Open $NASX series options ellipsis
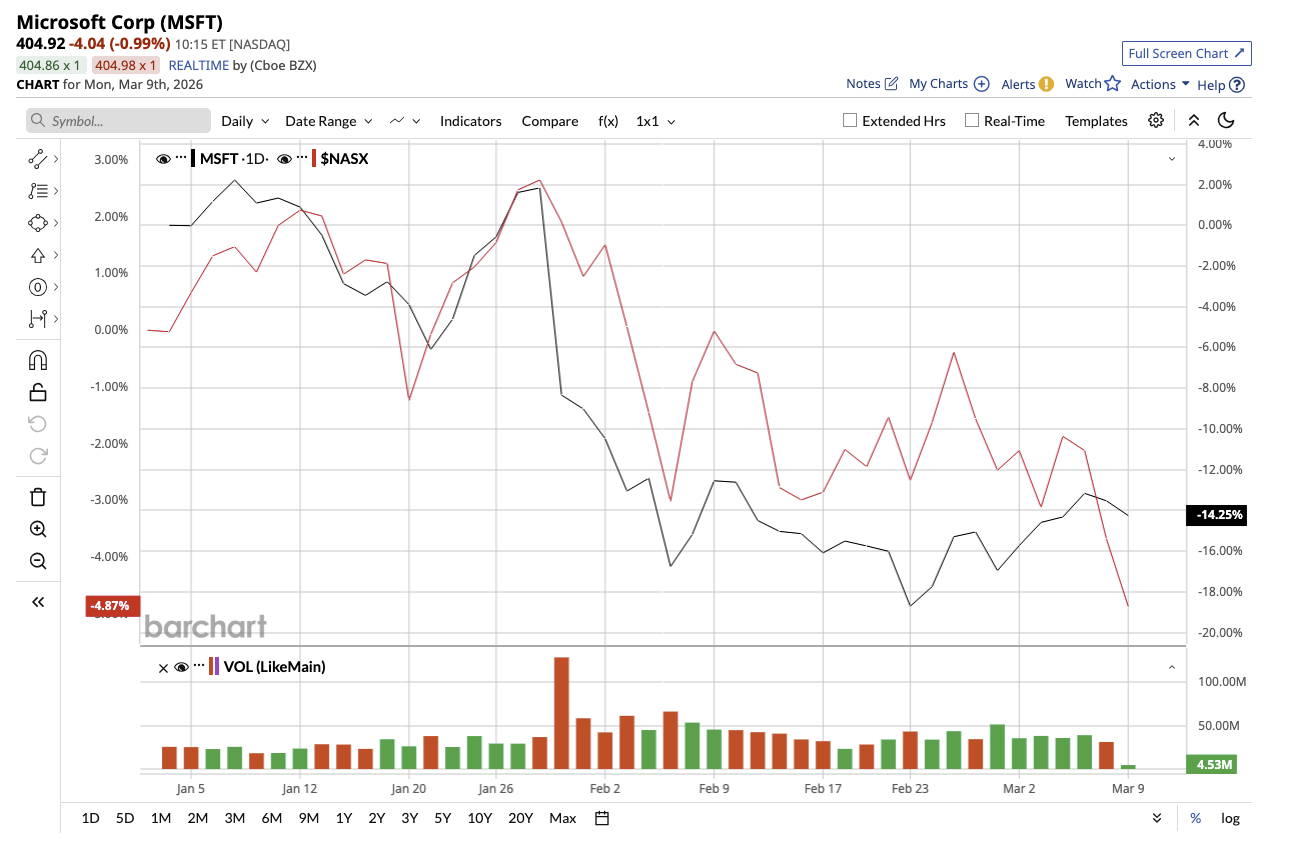1304x868 pixels. [302, 158]
